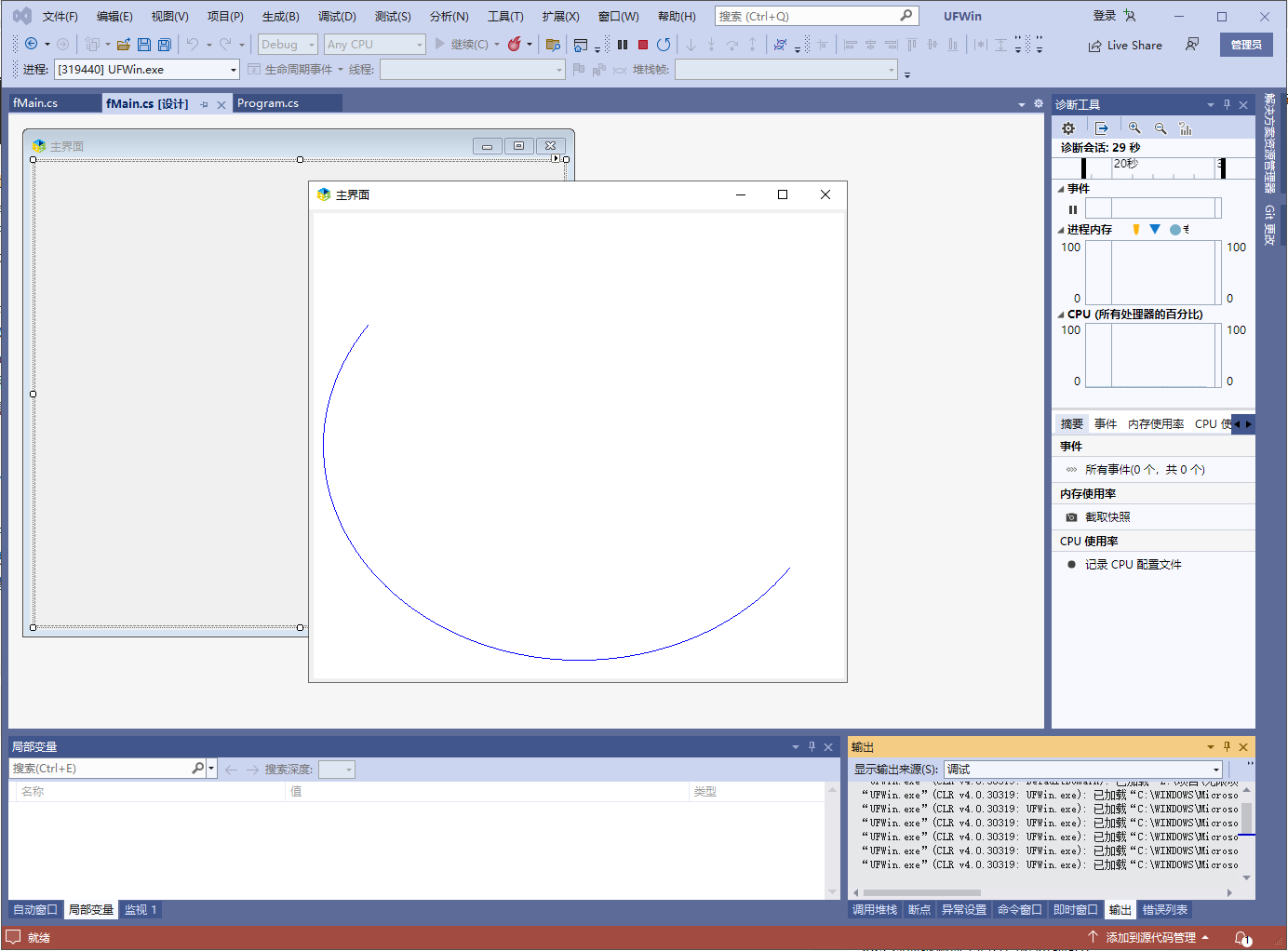
Task: Pin the 诊断工具 panel with the pushpin icon
Action: coord(1227,104)
